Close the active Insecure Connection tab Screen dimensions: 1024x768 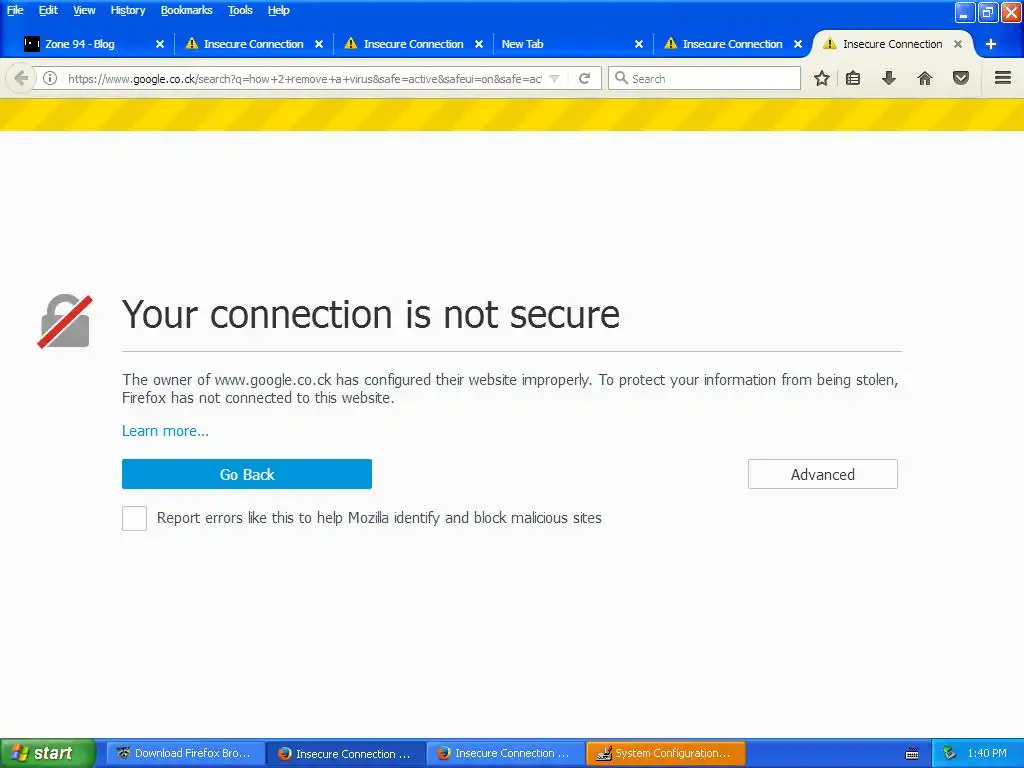[958, 44]
